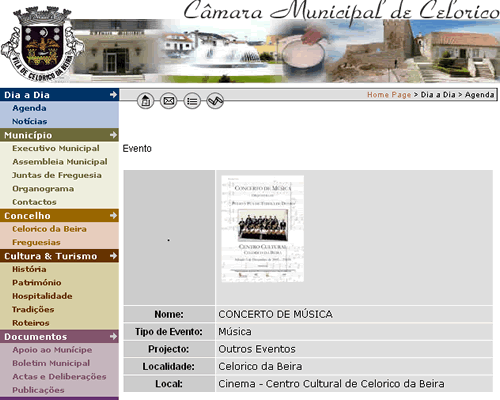Click the home page round toolbar icon

[x=145, y=101]
